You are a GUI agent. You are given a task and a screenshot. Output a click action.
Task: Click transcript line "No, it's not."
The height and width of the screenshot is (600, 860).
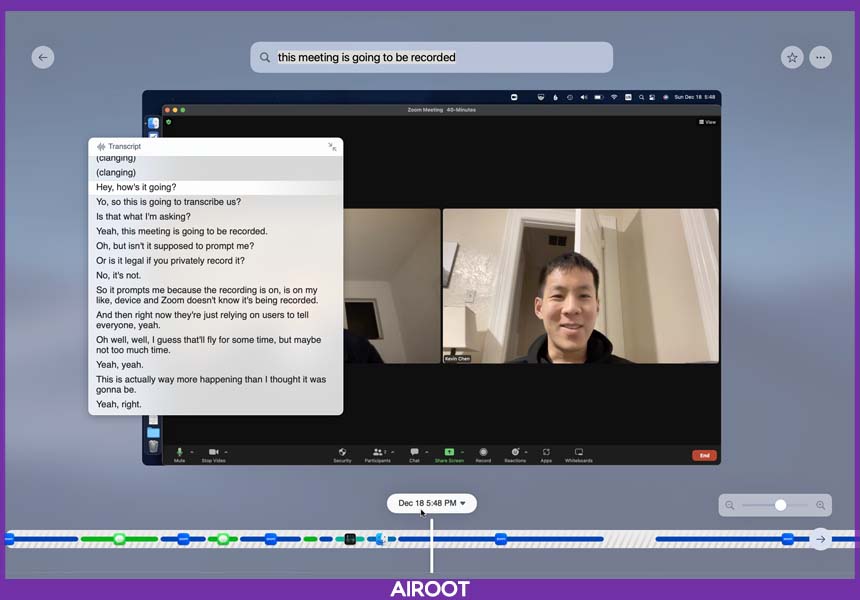point(118,275)
